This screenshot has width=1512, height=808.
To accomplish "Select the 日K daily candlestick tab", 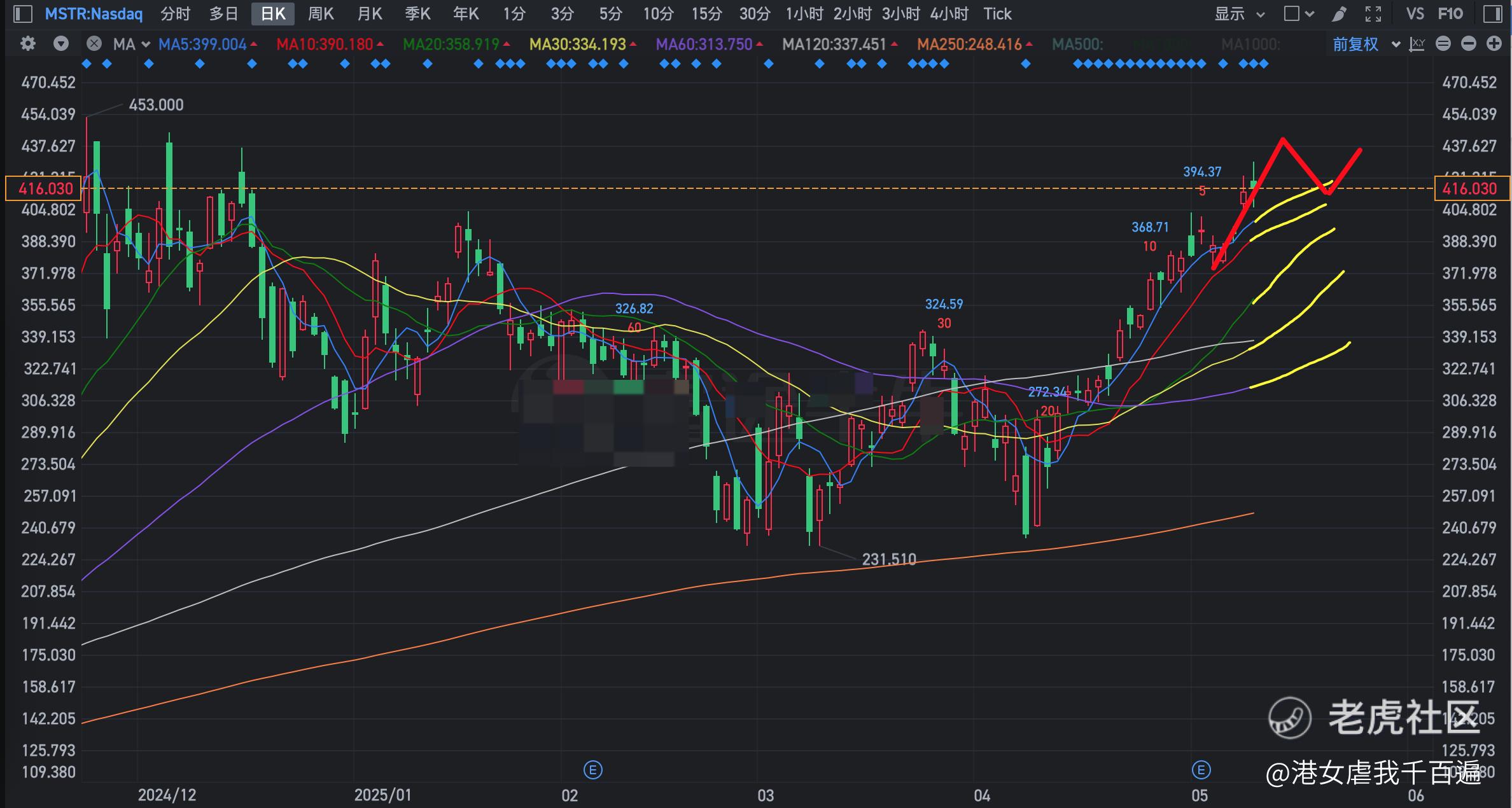I will (x=273, y=13).
